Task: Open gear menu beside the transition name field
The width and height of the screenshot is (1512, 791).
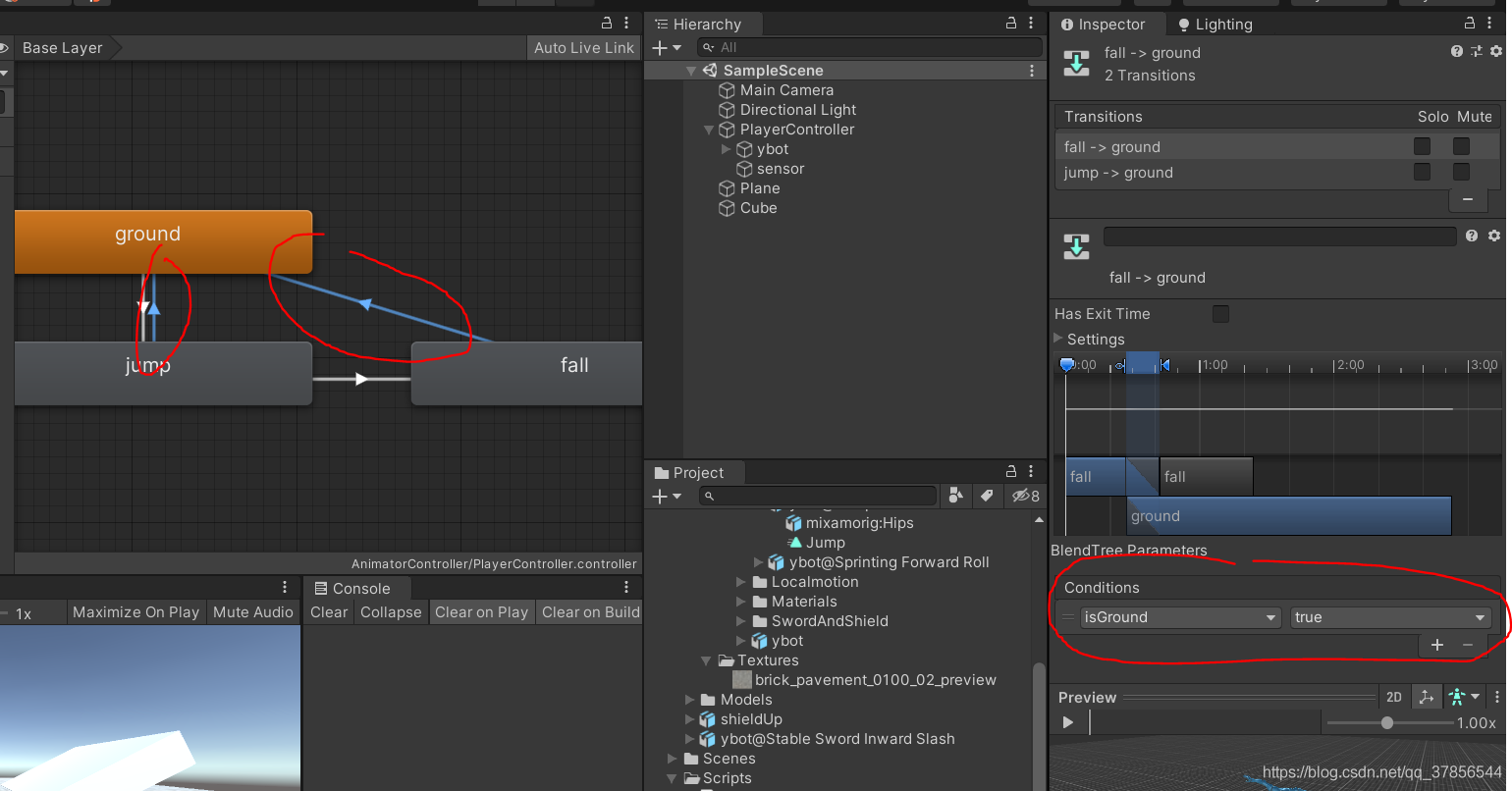Action: pos(1494,236)
